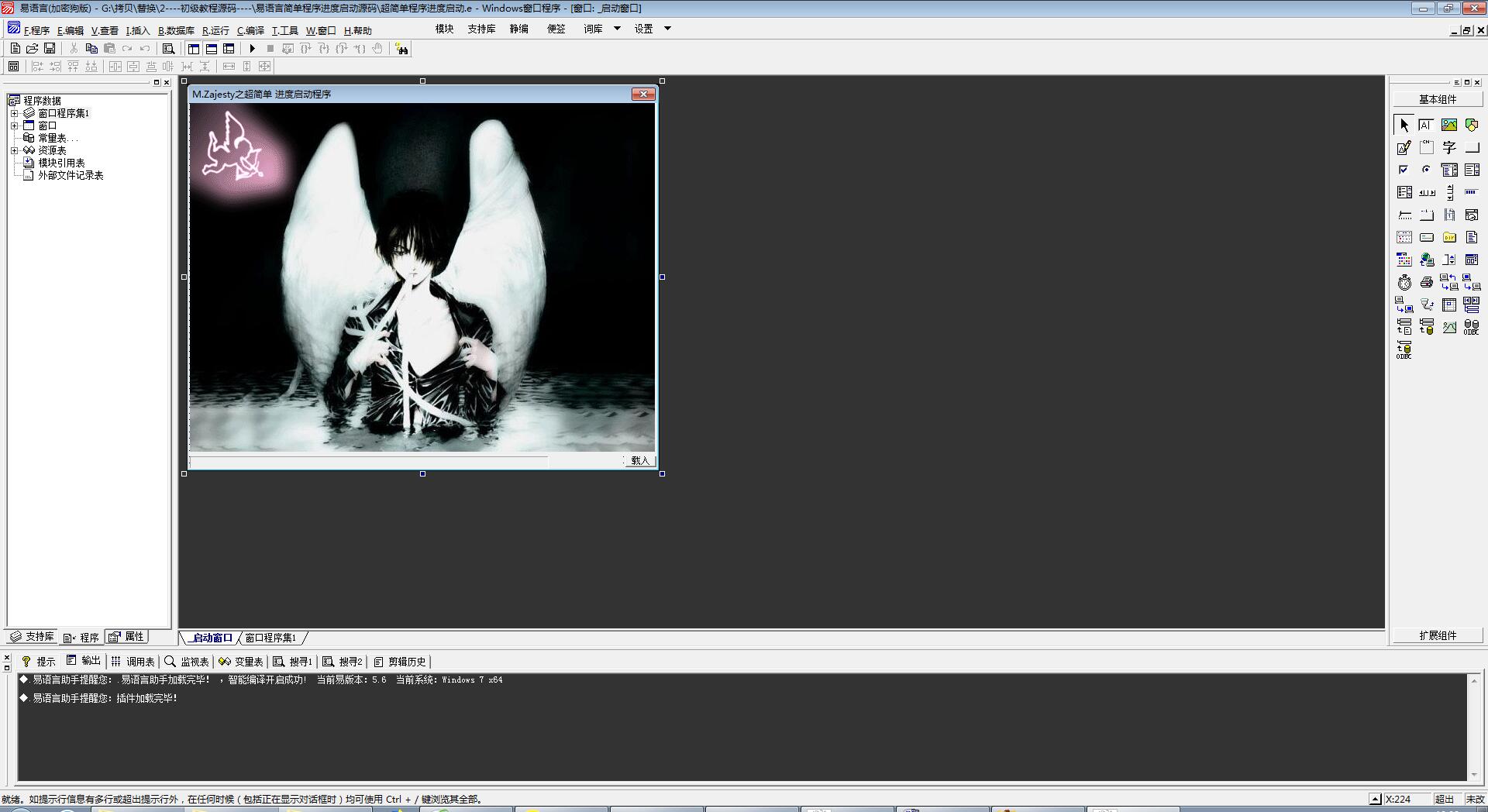This screenshot has height=812, width=1488.
Task: Switch to the 属性 side tab
Action: tap(127, 637)
